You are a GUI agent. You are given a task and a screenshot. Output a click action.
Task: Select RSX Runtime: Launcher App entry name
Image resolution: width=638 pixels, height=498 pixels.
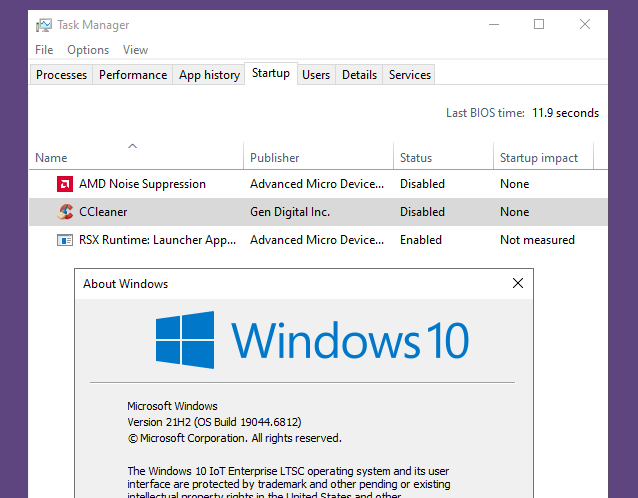tap(157, 240)
